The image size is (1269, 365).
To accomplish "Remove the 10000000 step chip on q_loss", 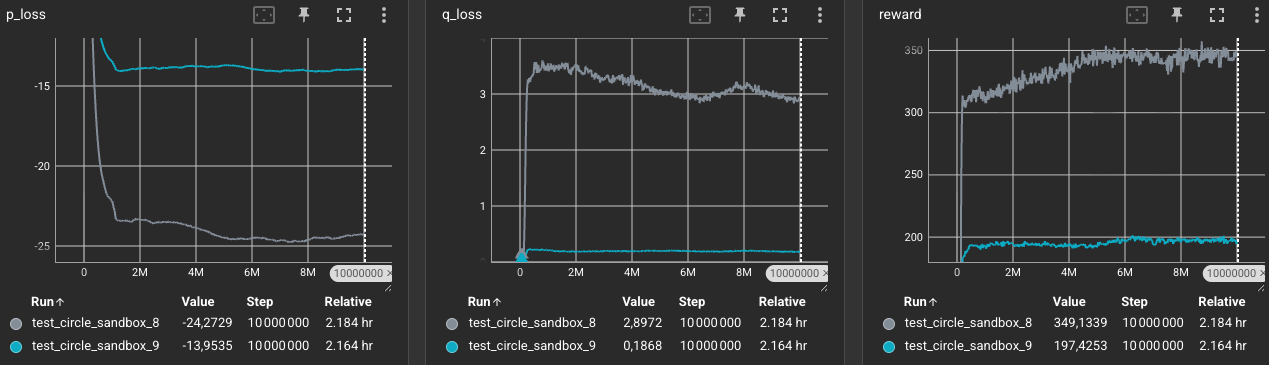I will click(x=826, y=273).
